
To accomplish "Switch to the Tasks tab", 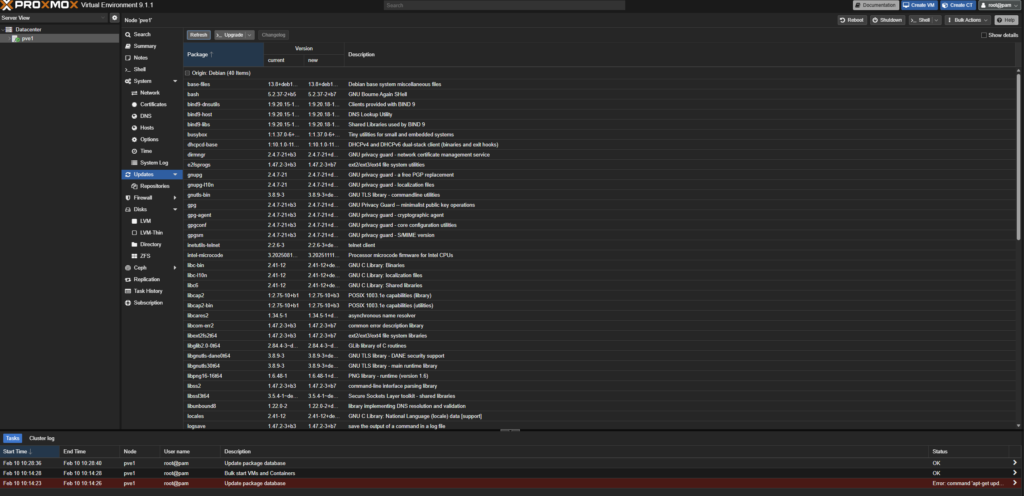I will [12, 439].
